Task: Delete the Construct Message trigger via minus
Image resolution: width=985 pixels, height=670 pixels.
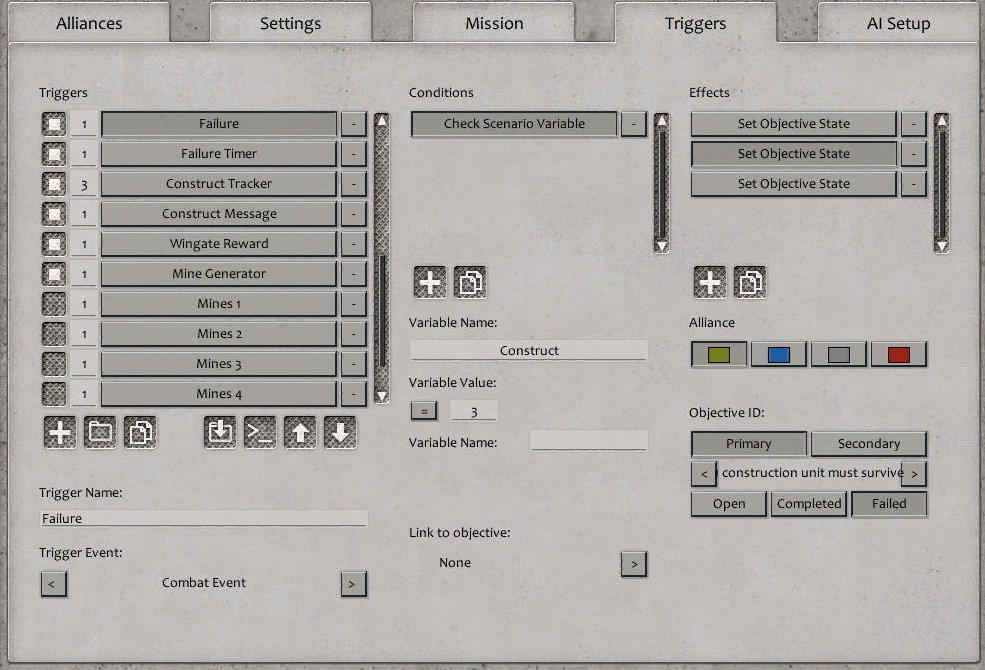Action: click(x=354, y=214)
